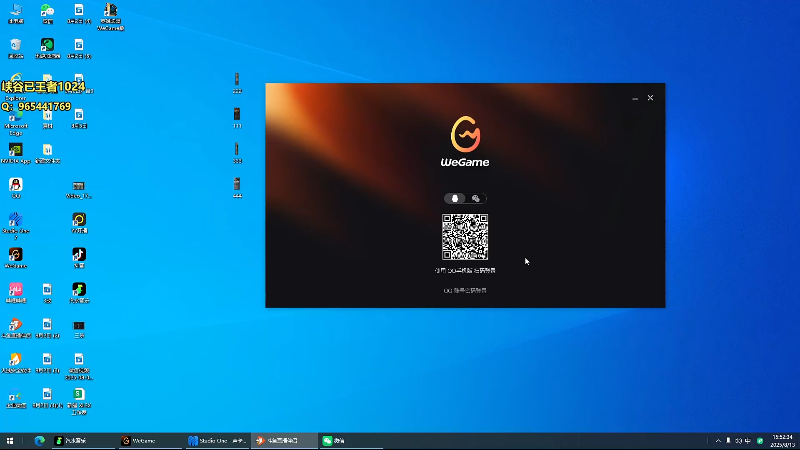Switch to WeGame taskbar button
Viewport: 800px width, 450px height.
tap(148, 441)
